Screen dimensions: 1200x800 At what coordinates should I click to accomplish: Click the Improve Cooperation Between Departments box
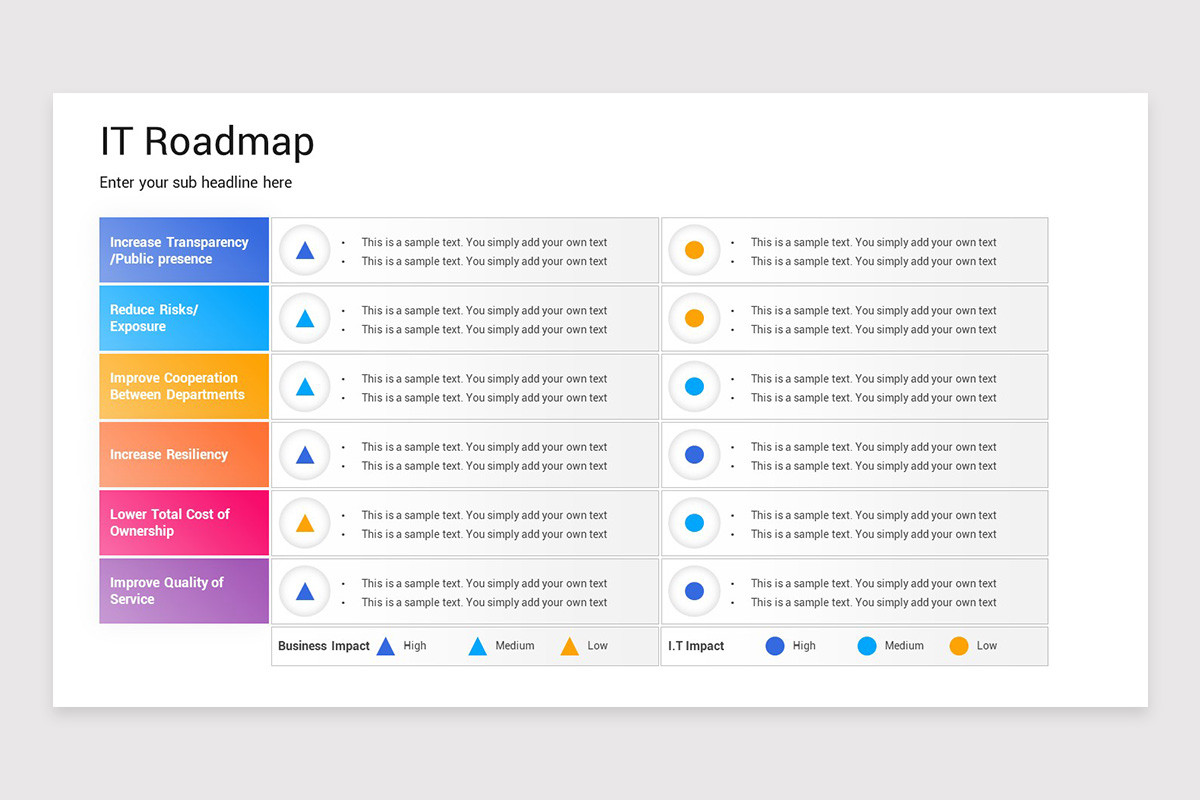point(184,386)
